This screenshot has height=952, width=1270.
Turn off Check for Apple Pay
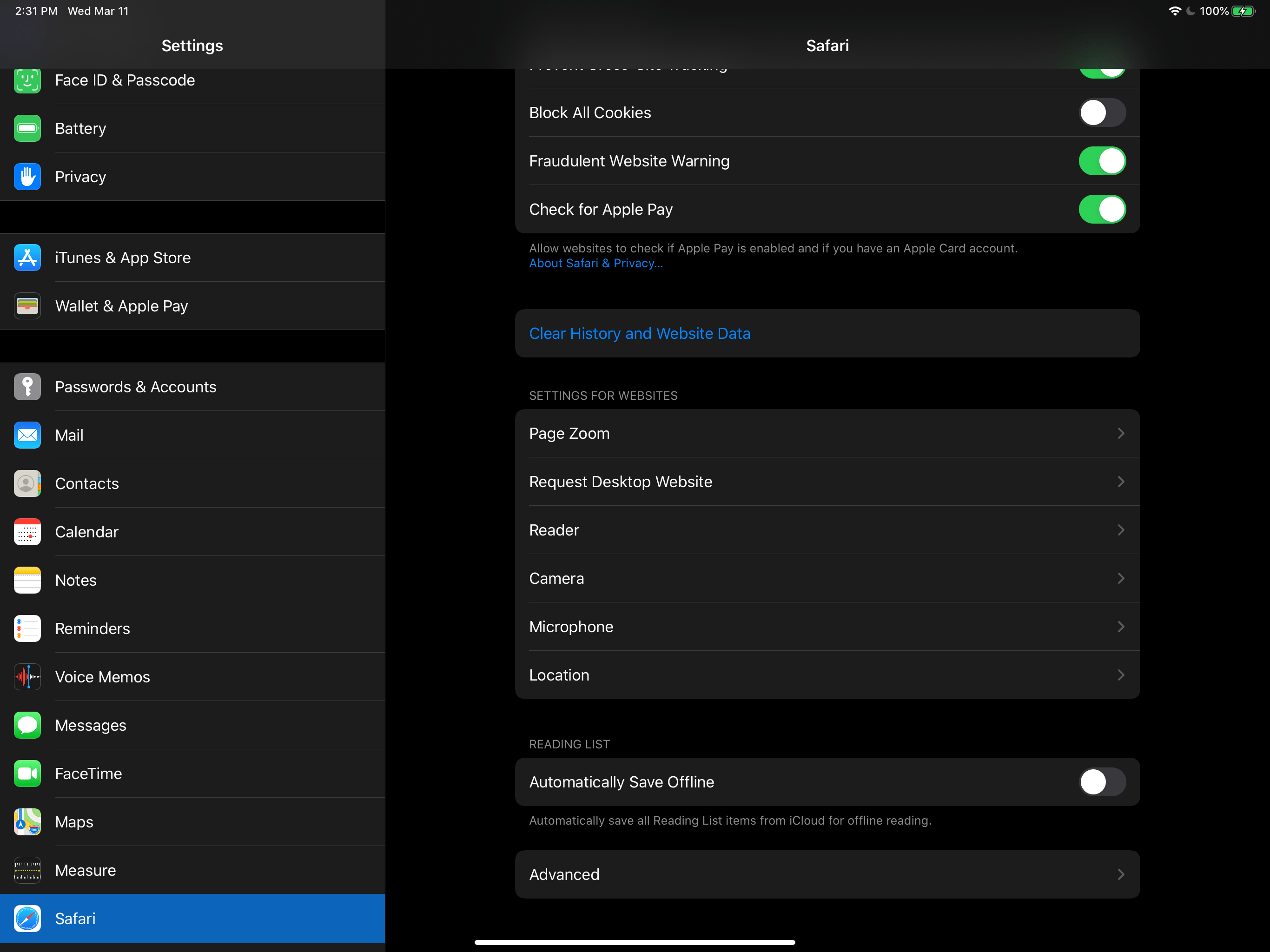[x=1101, y=209]
